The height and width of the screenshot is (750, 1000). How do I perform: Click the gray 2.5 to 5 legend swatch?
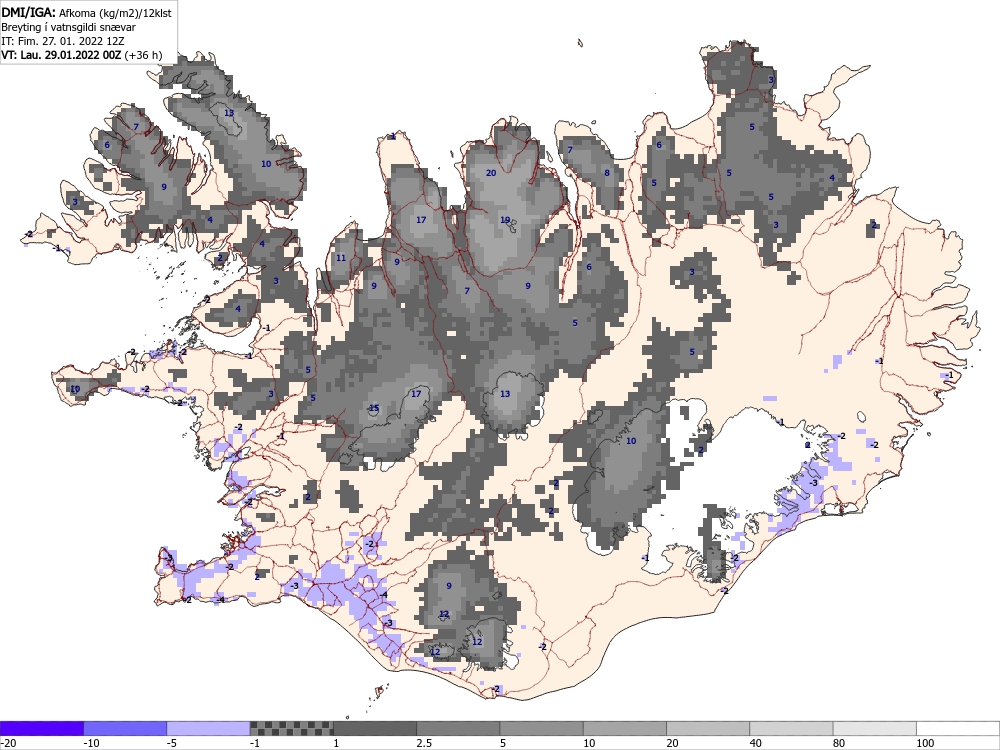459,728
